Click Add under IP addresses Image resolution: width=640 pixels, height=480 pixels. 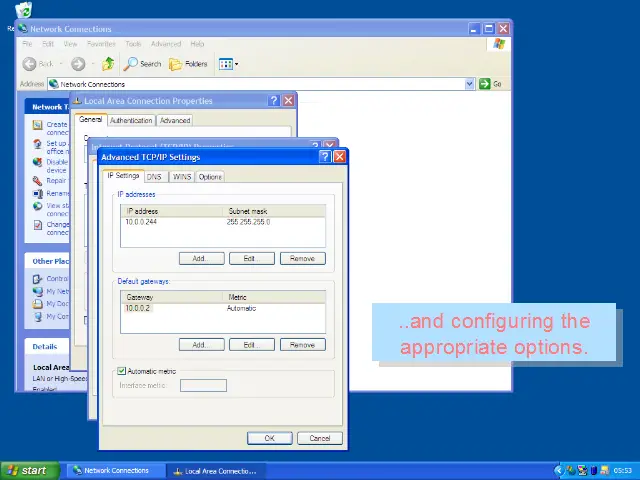tap(200, 258)
